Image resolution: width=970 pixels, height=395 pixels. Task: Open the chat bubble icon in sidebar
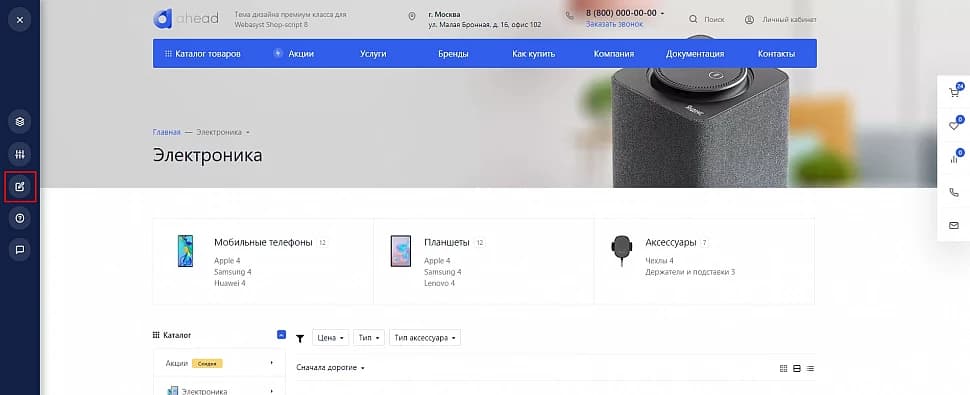(20, 250)
